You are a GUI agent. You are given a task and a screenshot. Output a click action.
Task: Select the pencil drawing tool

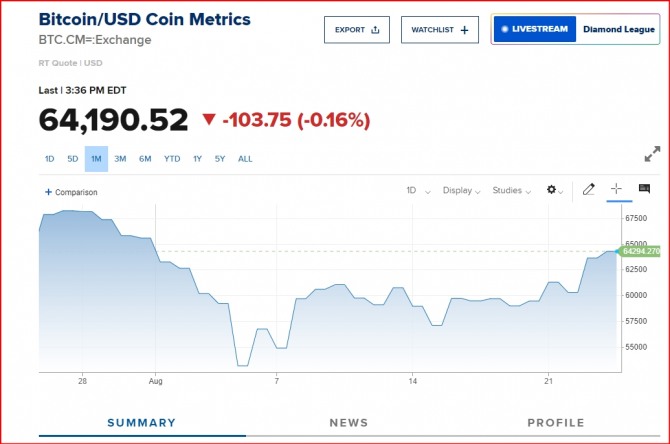589,189
